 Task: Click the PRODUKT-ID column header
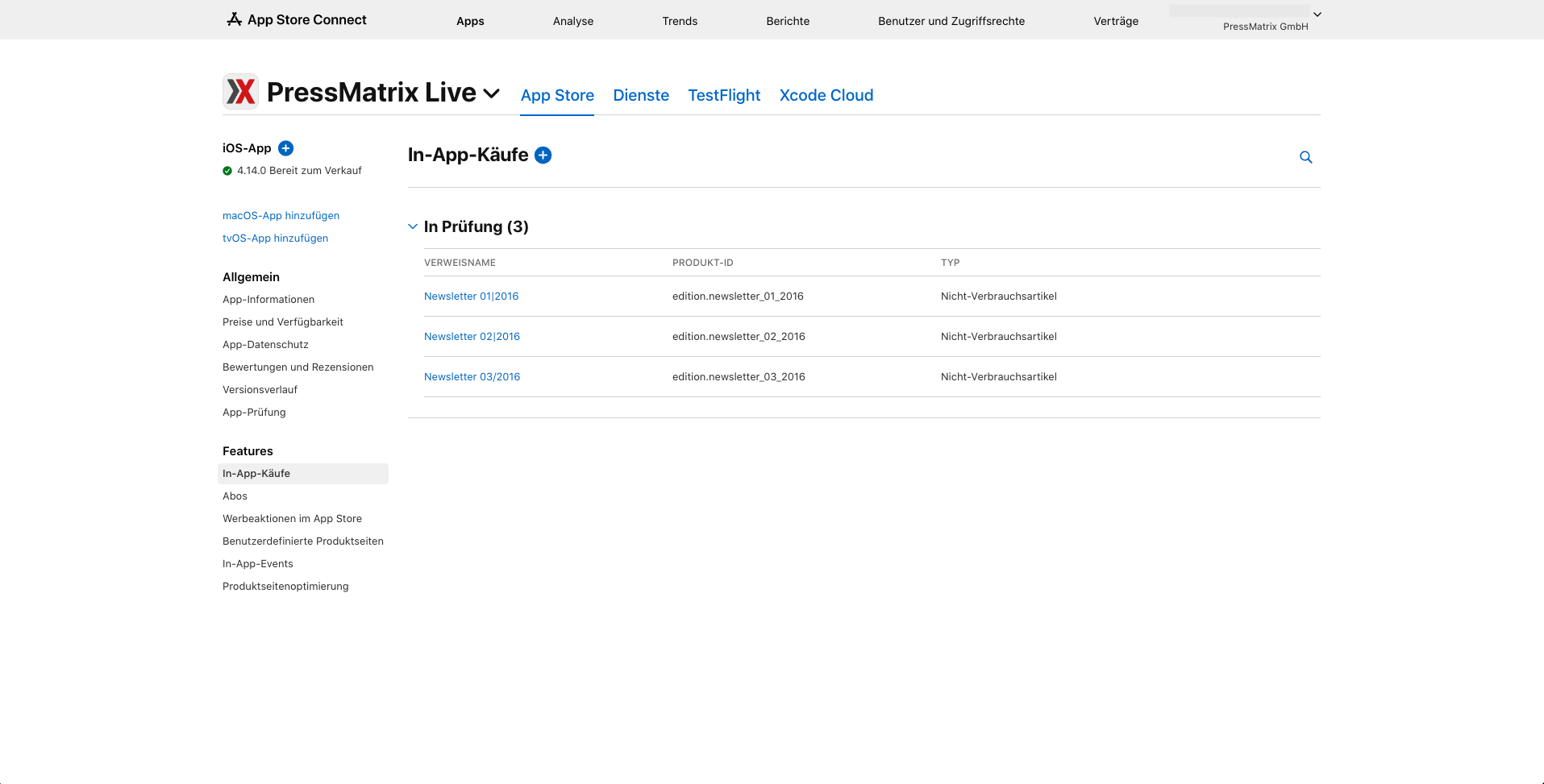(x=703, y=263)
